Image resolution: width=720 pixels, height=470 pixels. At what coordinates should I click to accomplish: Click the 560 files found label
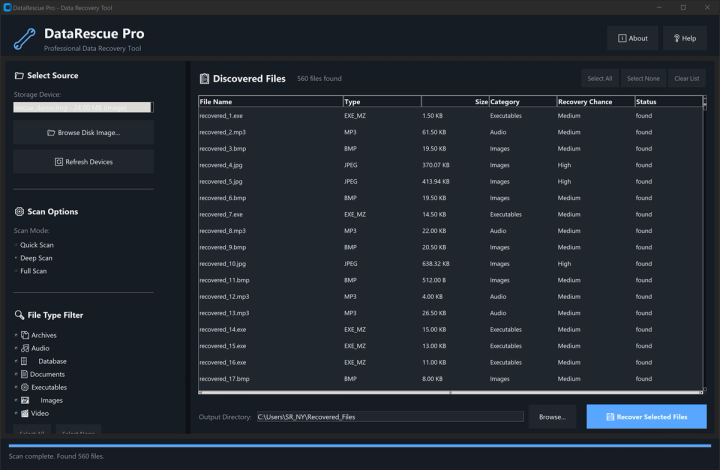click(319, 78)
